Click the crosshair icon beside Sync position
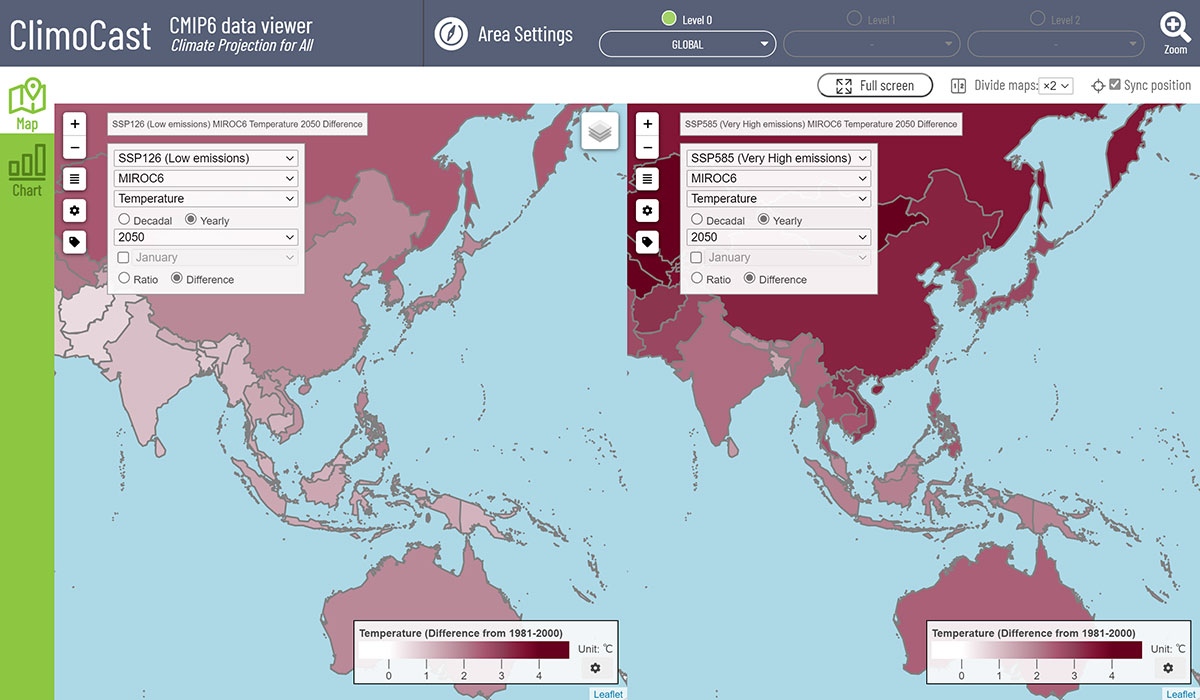The width and height of the screenshot is (1200, 700). coord(1098,85)
